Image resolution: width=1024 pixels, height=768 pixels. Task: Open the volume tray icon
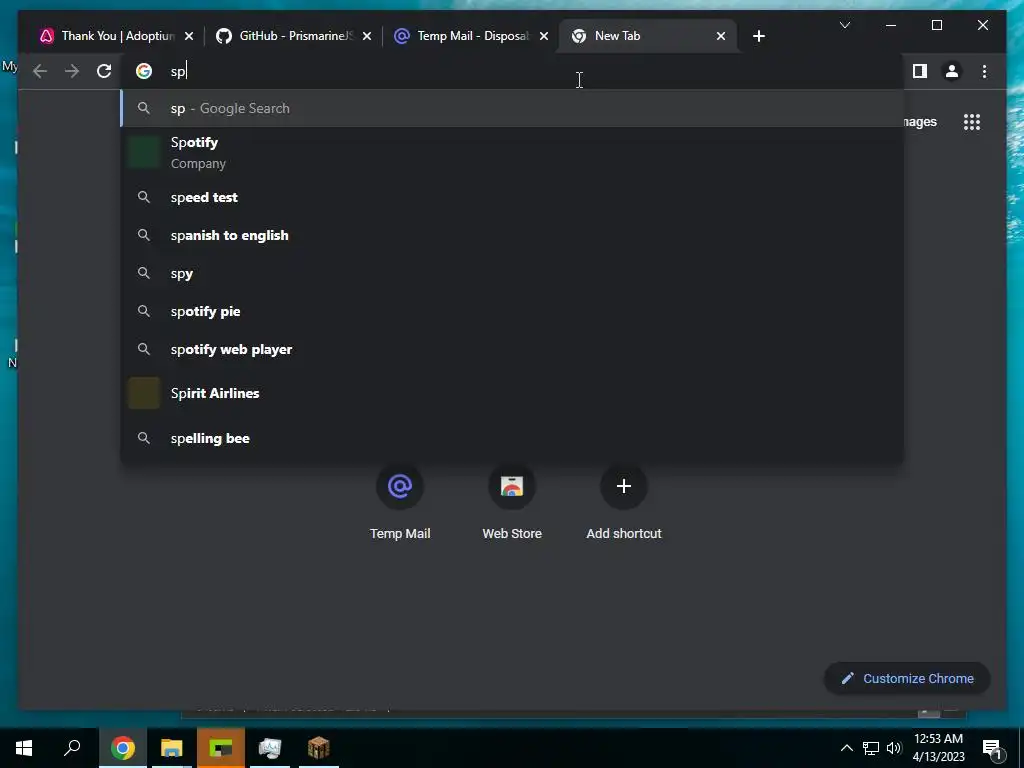tap(894, 748)
